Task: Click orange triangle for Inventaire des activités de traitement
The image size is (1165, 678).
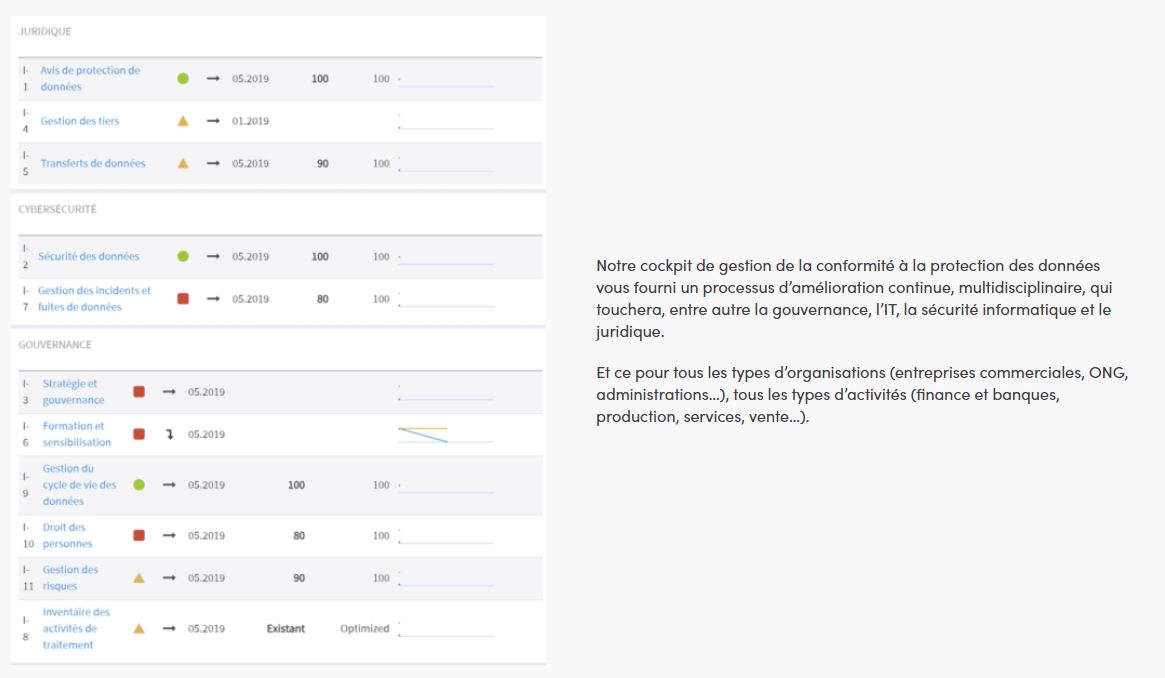Action: (139, 628)
